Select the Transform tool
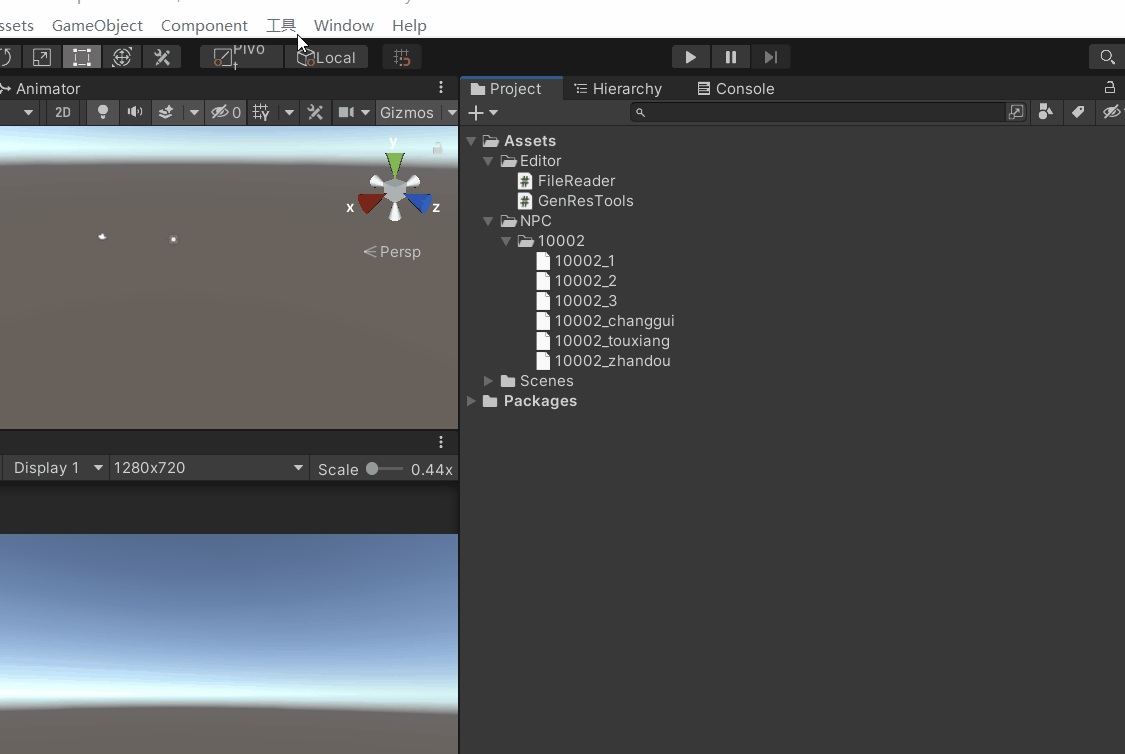The height and width of the screenshot is (754, 1125). [x=122, y=57]
